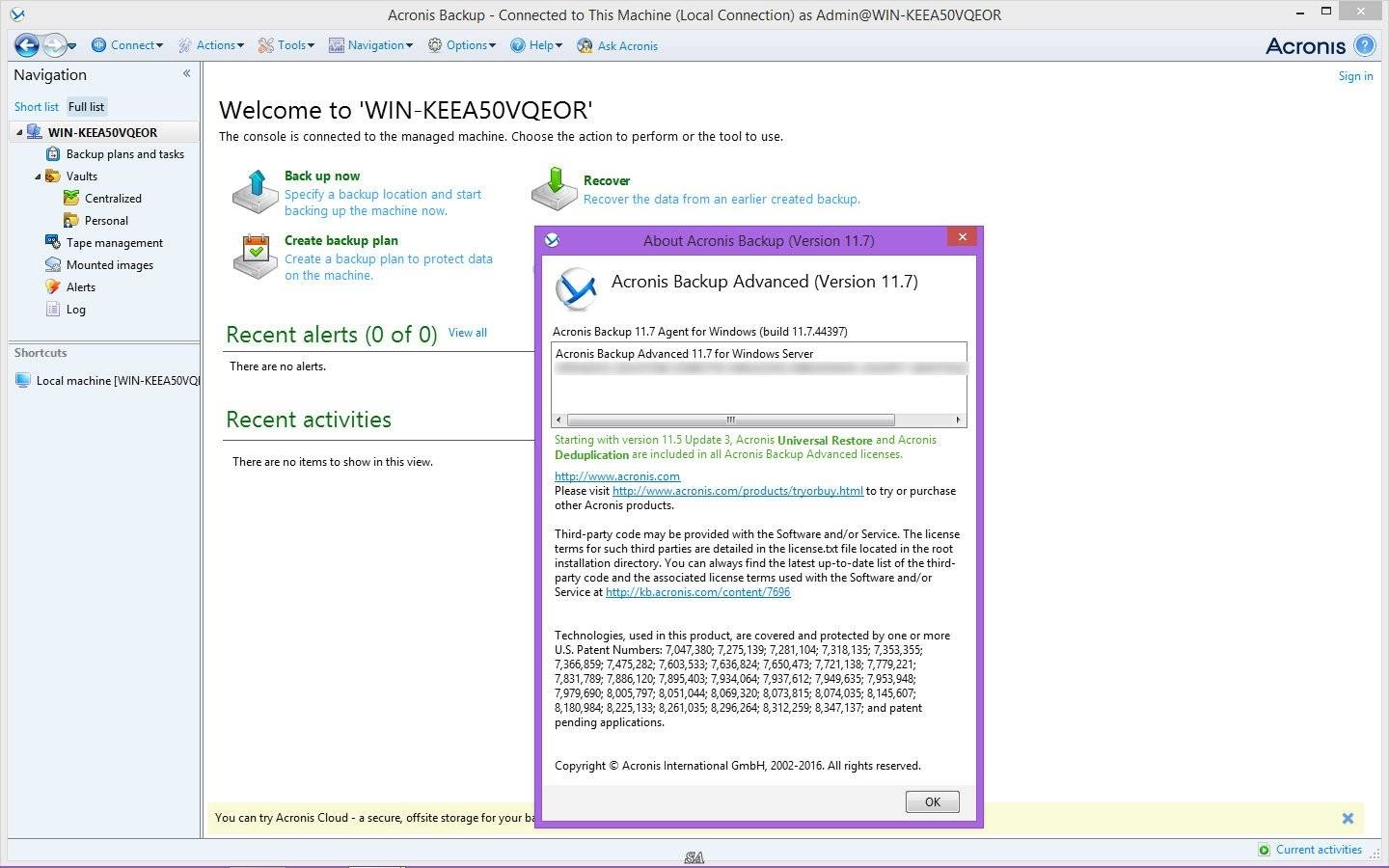Image resolution: width=1389 pixels, height=868 pixels.
Task: Collapse the Vaults tree node
Action: [x=38, y=176]
